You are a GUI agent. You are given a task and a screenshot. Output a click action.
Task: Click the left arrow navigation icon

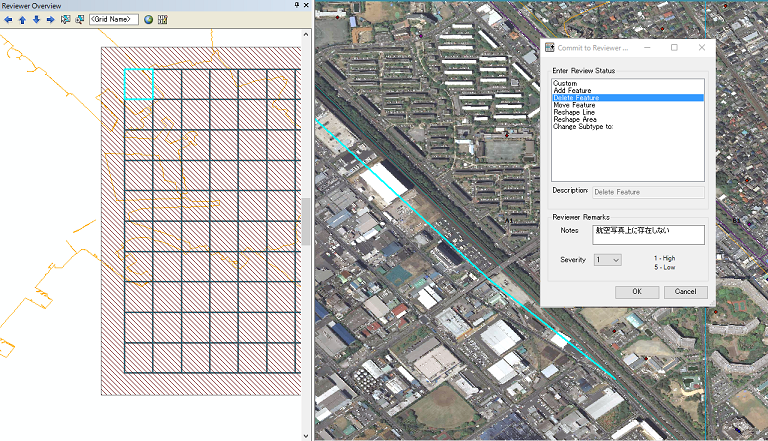coord(8,19)
